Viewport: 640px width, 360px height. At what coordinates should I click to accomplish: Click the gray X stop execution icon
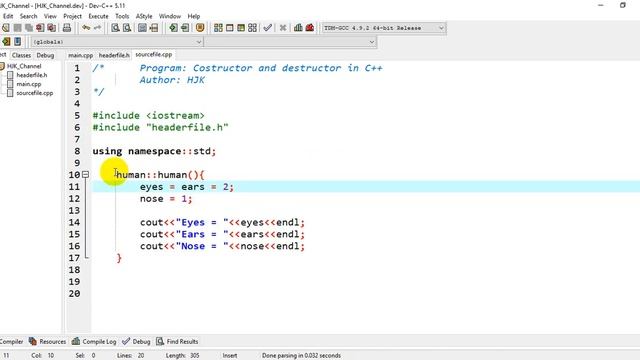pyautogui.click(x=283, y=28)
